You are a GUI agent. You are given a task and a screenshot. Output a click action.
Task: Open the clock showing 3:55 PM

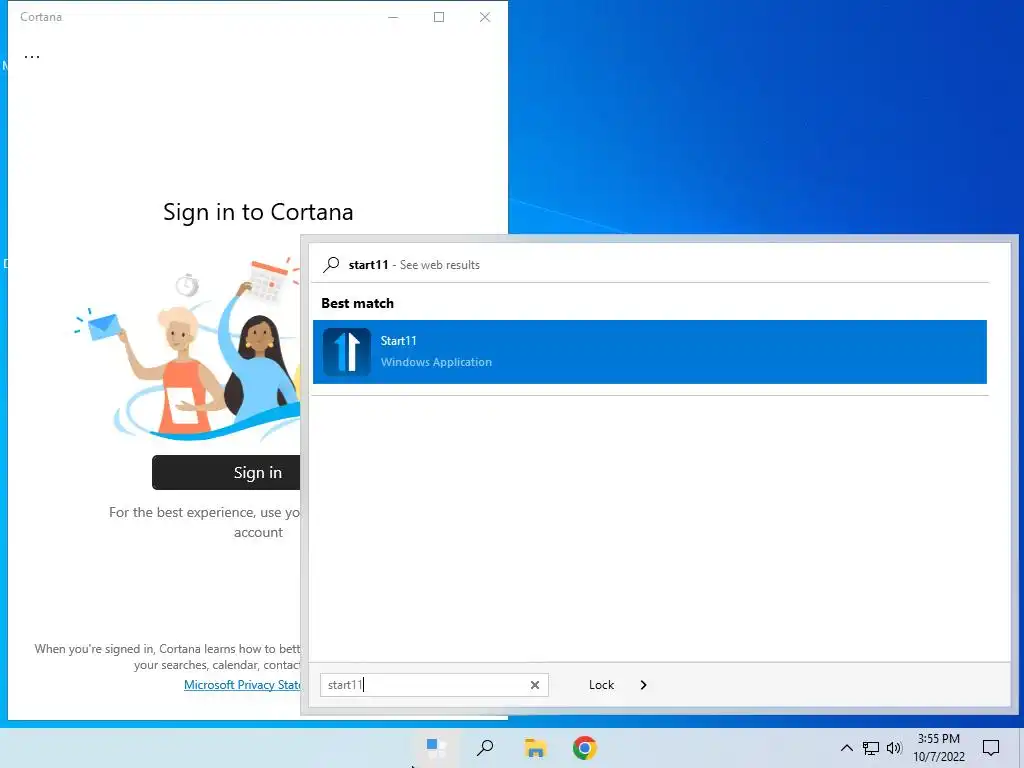[x=939, y=748]
